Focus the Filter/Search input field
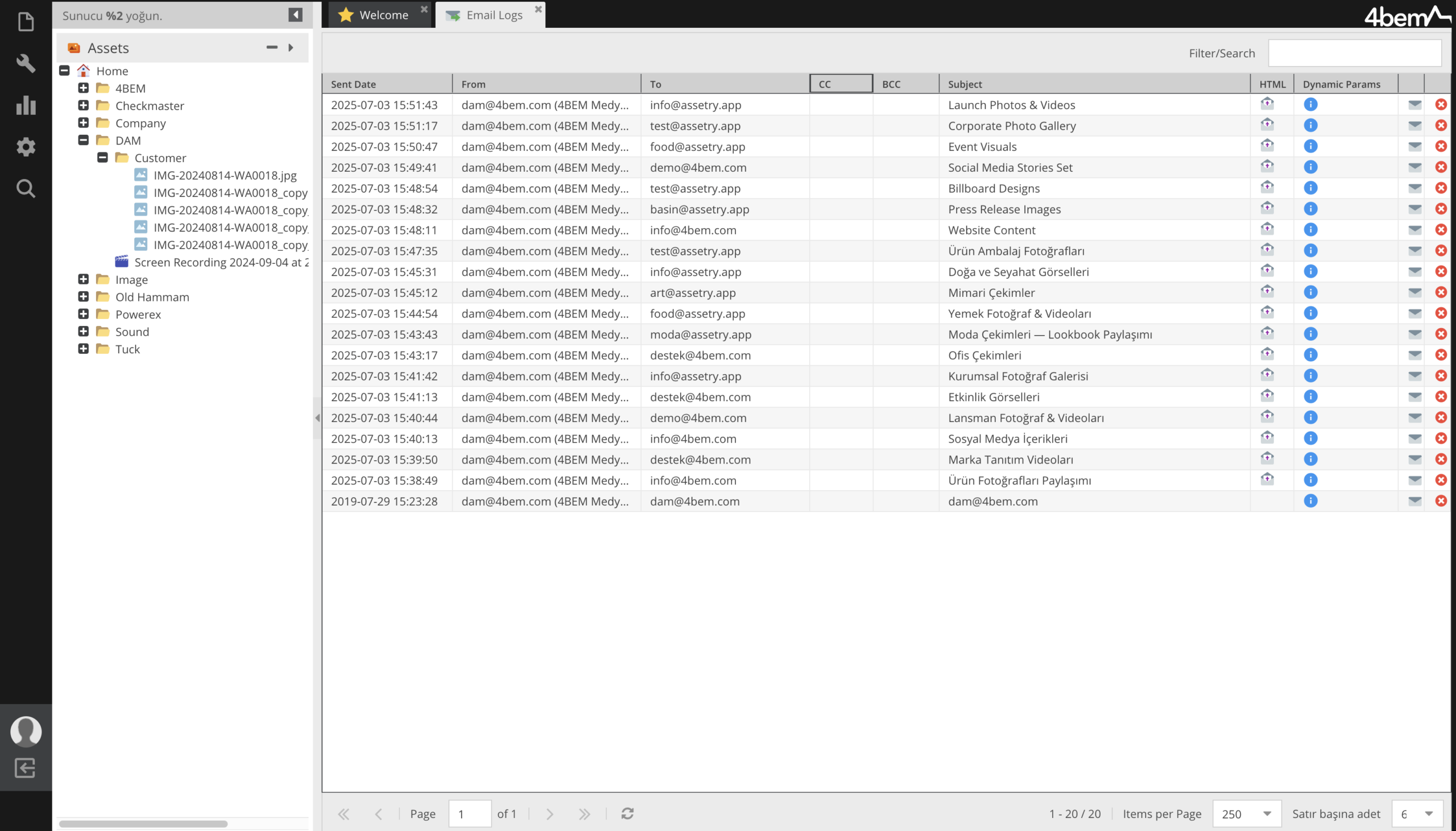The image size is (1456, 831). coord(1354,52)
